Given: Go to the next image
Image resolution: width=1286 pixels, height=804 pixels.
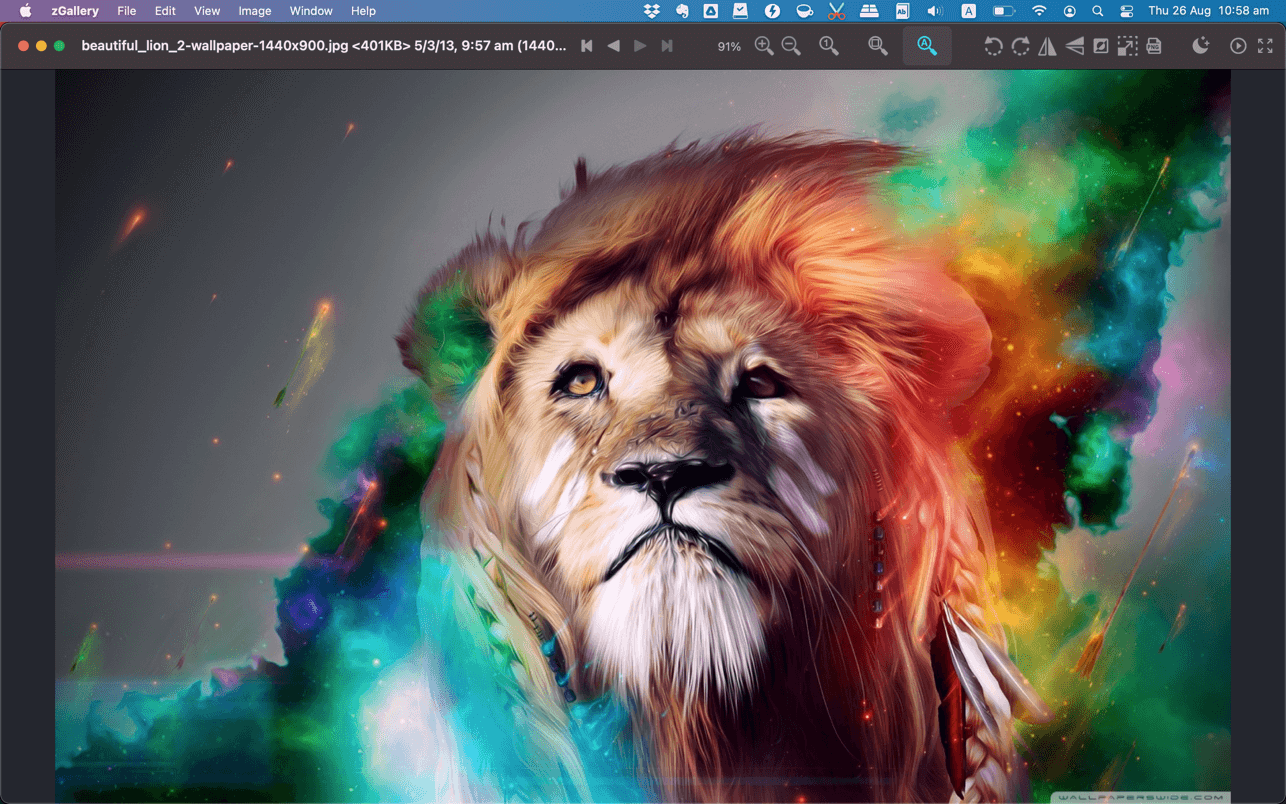Looking at the screenshot, I should [x=640, y=46].
